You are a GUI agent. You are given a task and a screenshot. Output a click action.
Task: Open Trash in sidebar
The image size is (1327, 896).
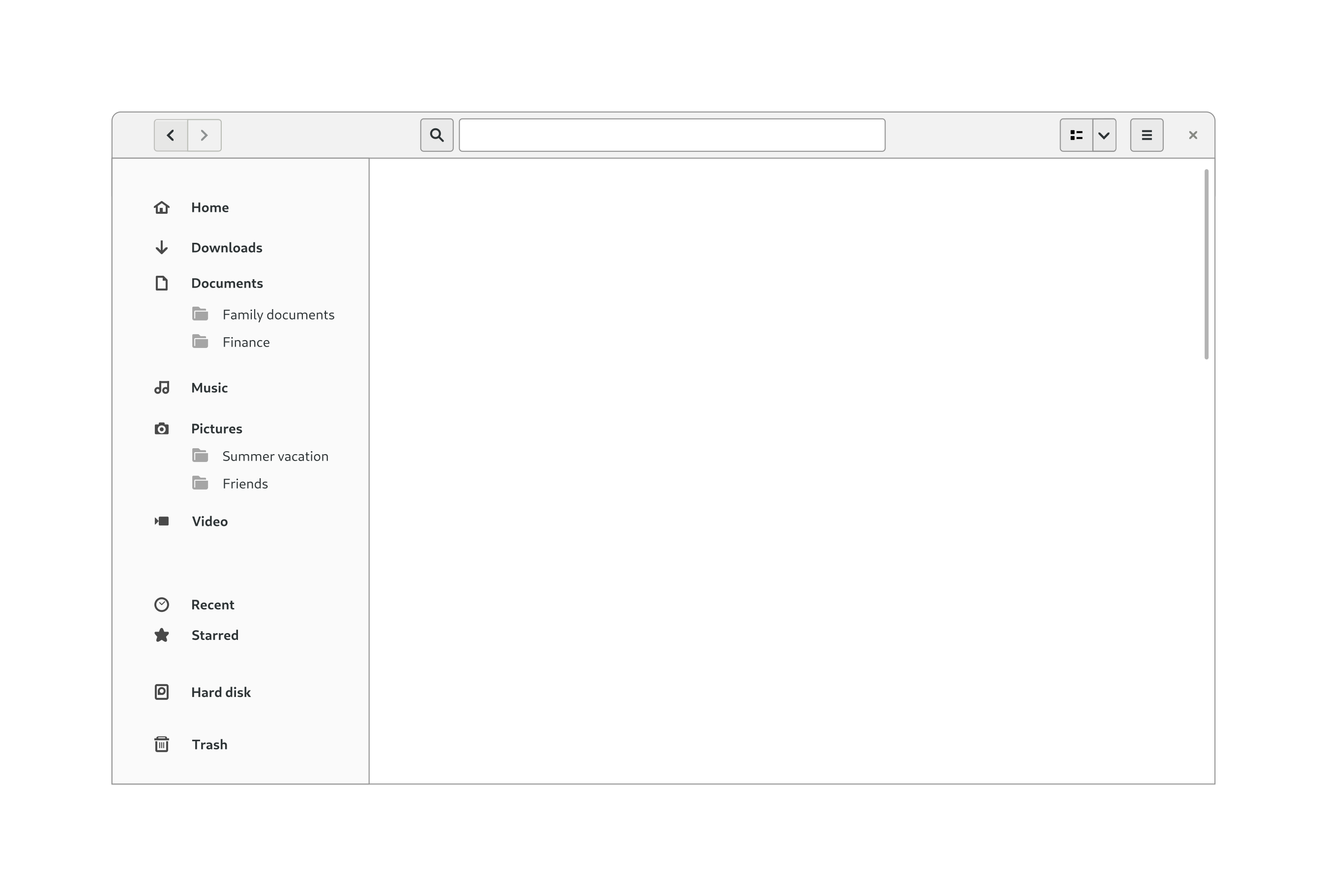click(209, 744)
